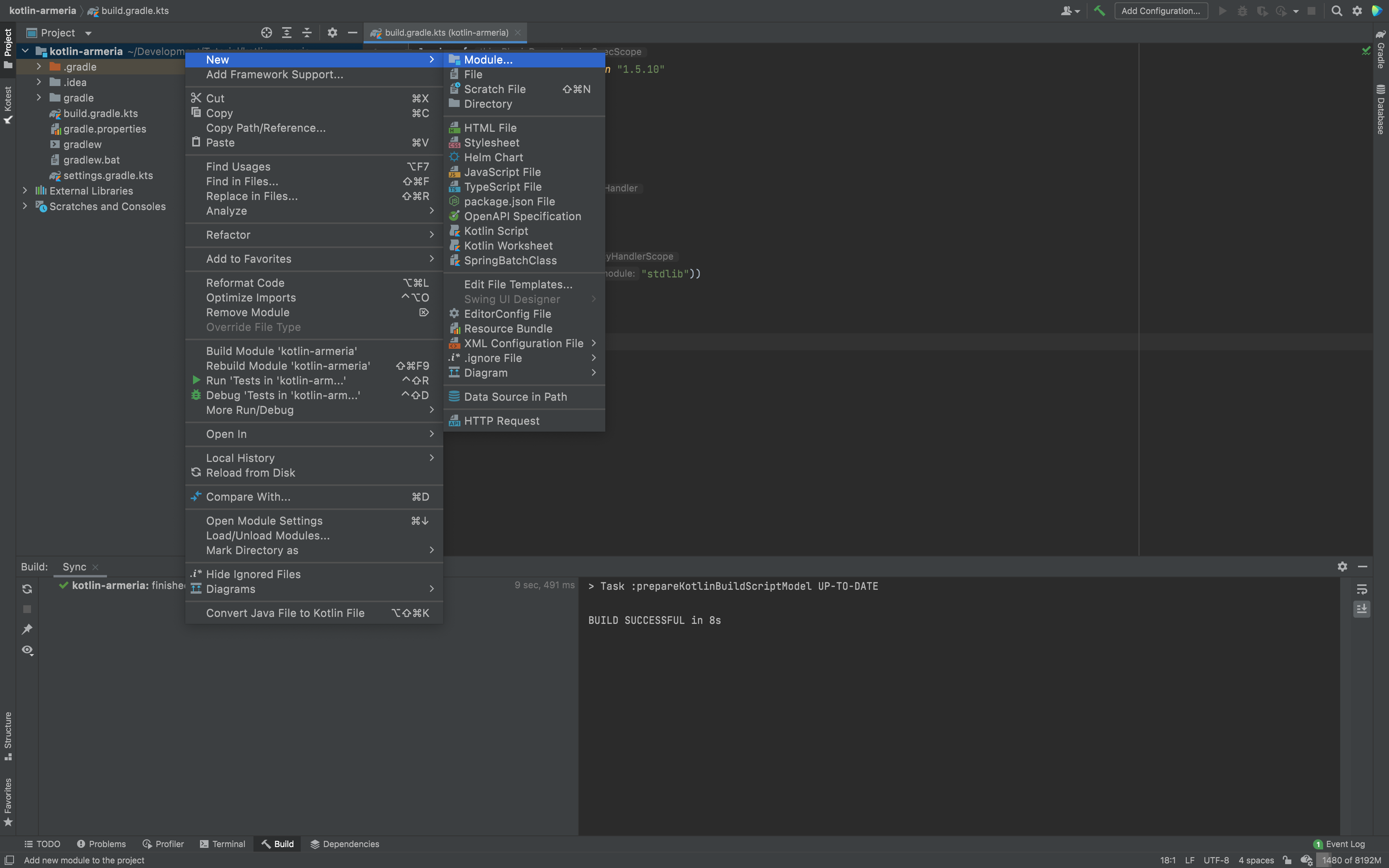
Task: Click the pin icon in Build panel
Action: [x=27, y=629]
